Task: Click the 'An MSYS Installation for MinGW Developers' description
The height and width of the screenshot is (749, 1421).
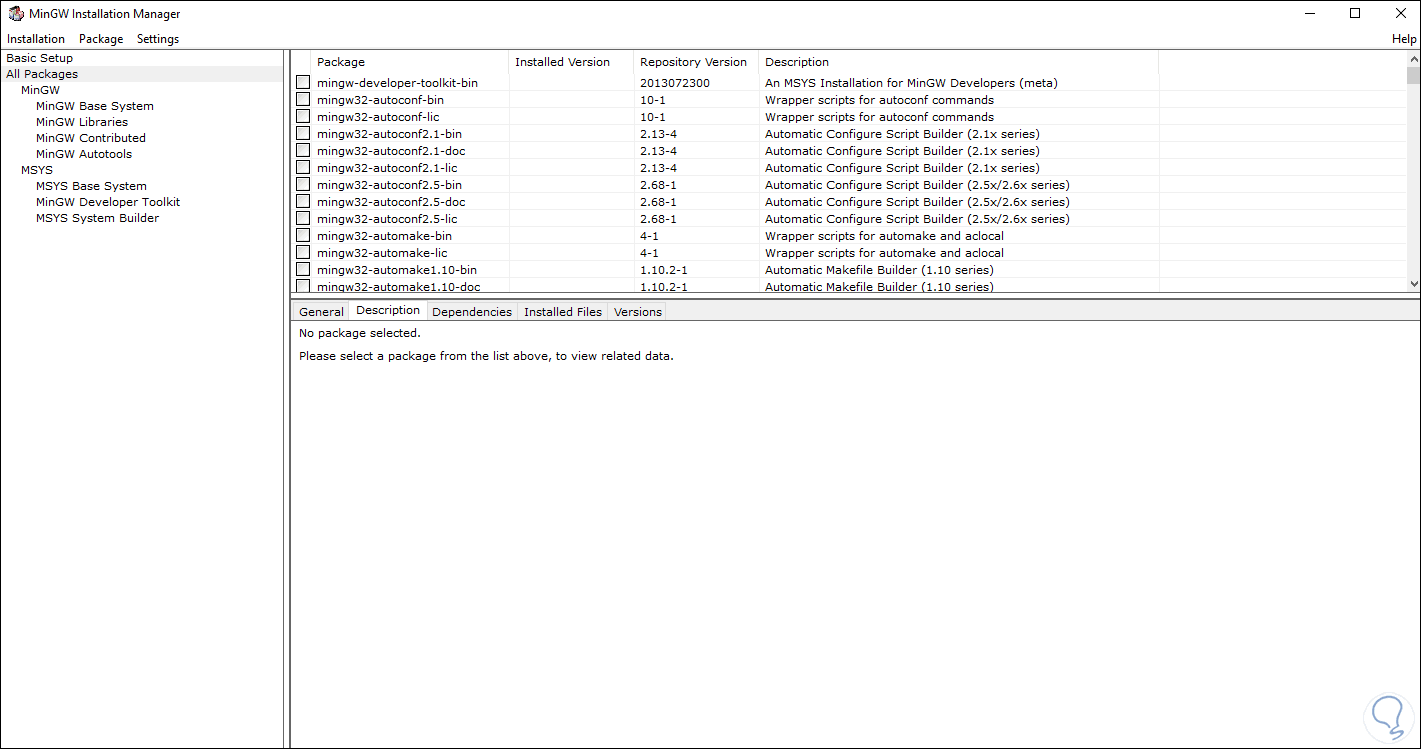Action: 911,83
